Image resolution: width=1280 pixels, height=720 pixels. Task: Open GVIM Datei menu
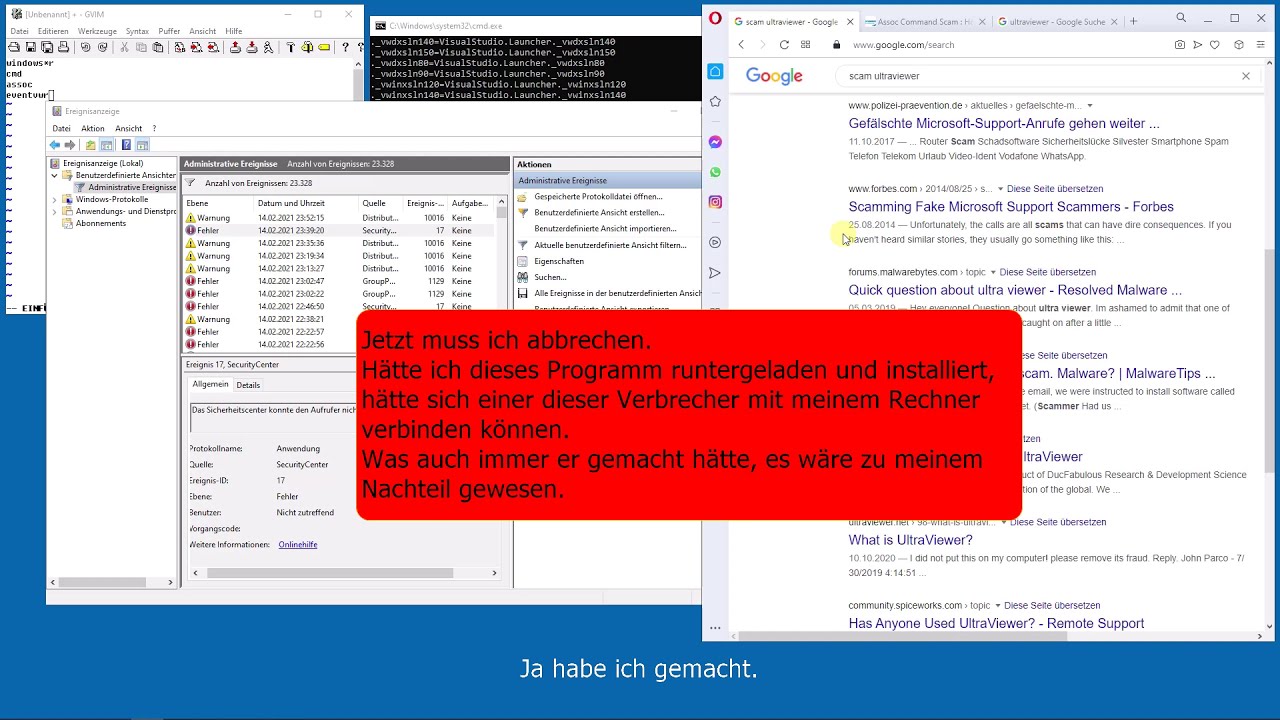click(x=20, y=31)
